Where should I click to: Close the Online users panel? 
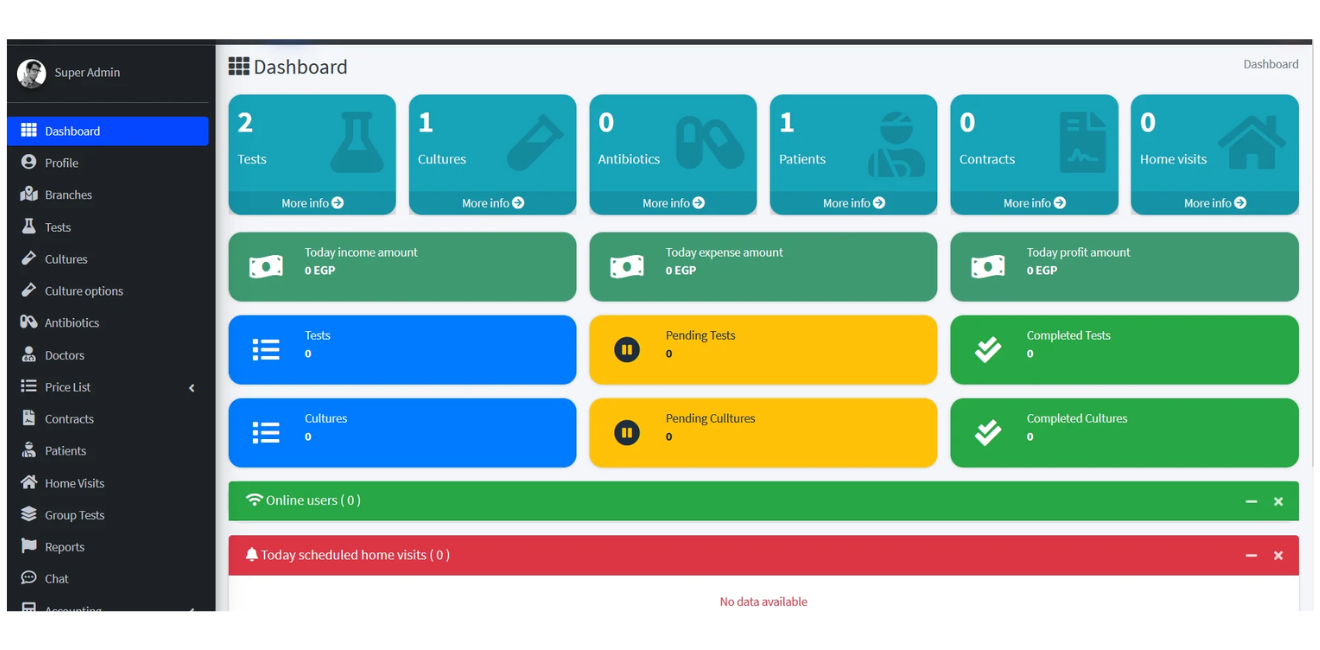coord(1278,501)
